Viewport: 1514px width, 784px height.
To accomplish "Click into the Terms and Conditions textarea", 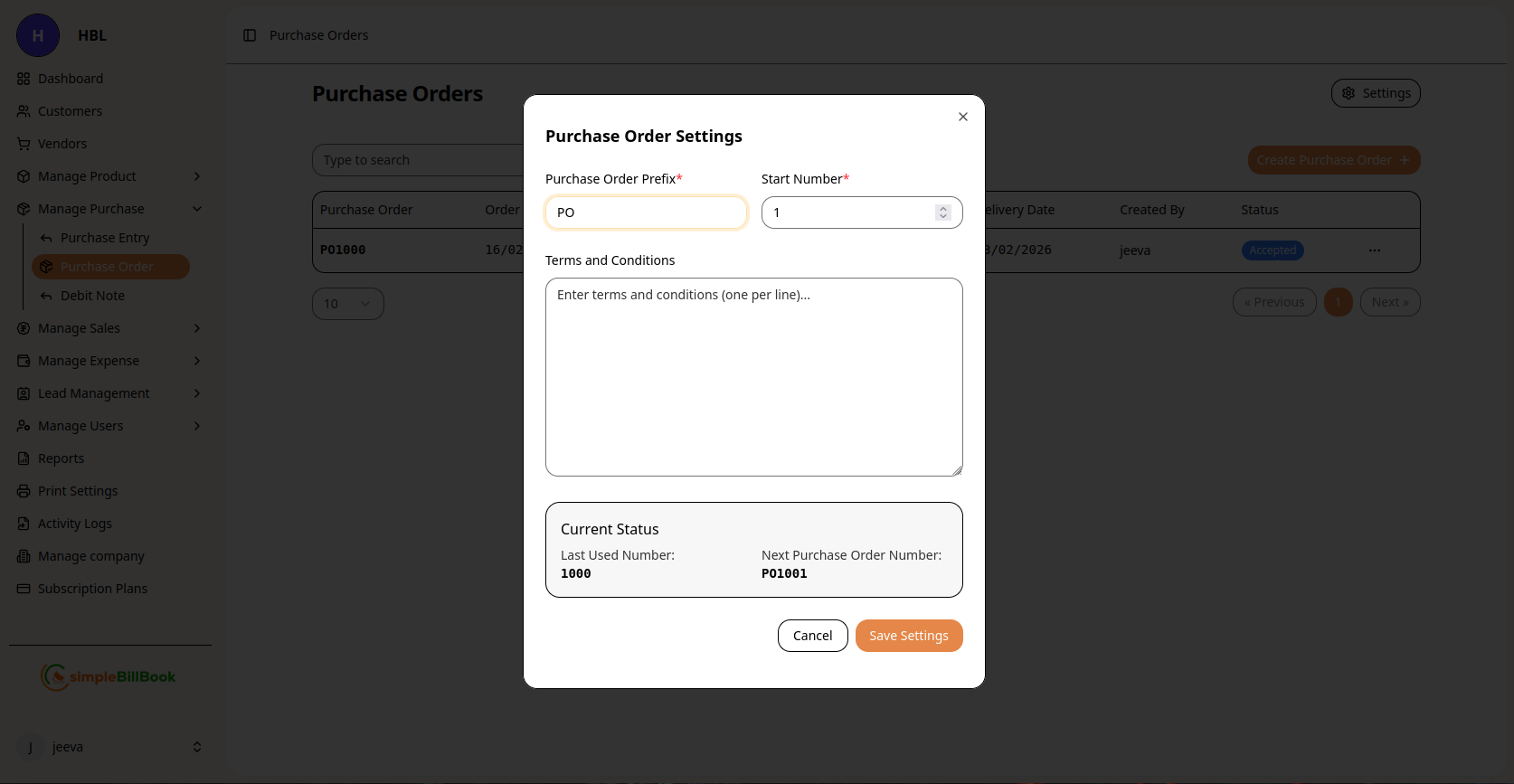I will click(753, 377).
